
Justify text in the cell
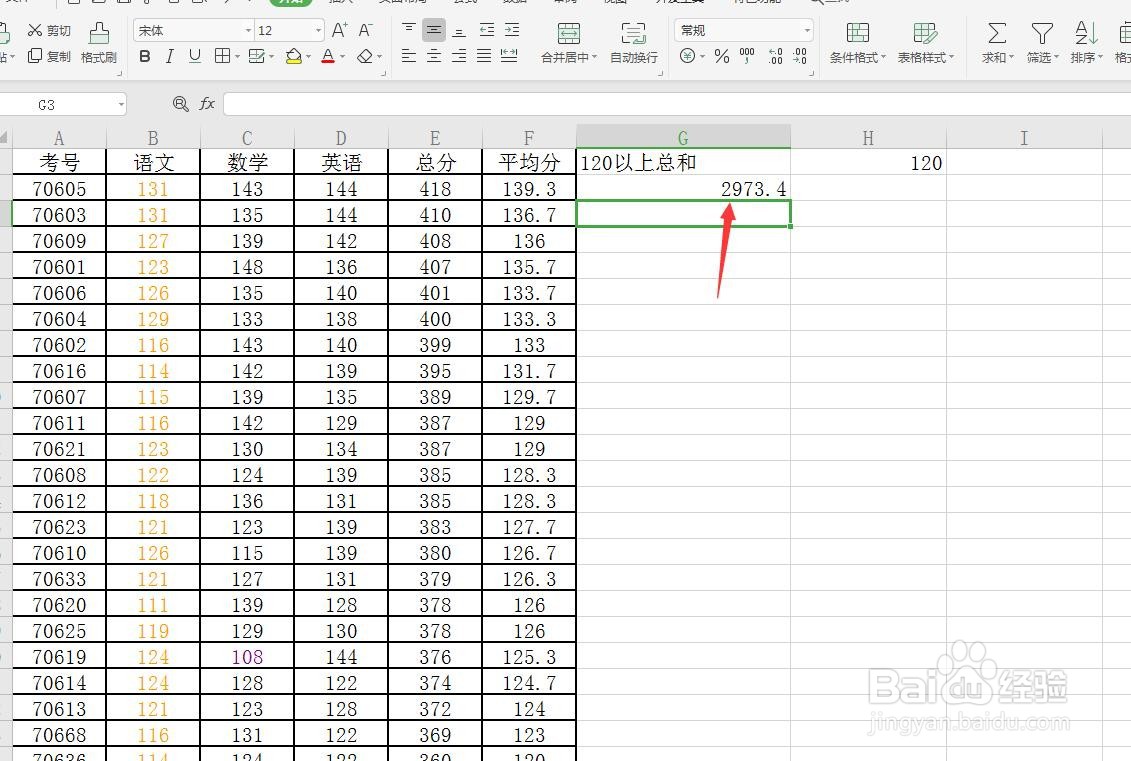[484, 56]
